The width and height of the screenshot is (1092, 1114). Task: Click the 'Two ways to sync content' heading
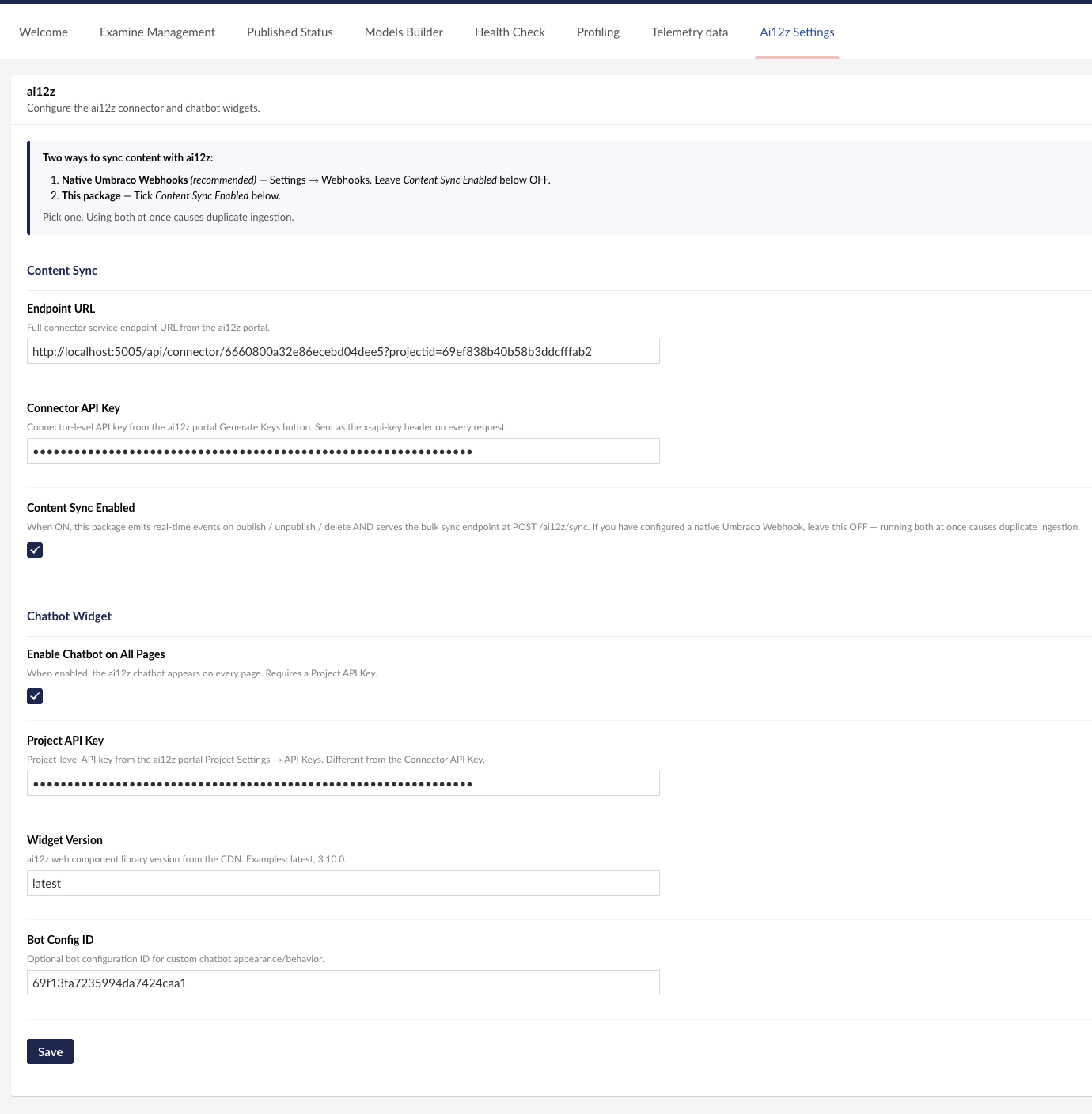tap(128, 158)
